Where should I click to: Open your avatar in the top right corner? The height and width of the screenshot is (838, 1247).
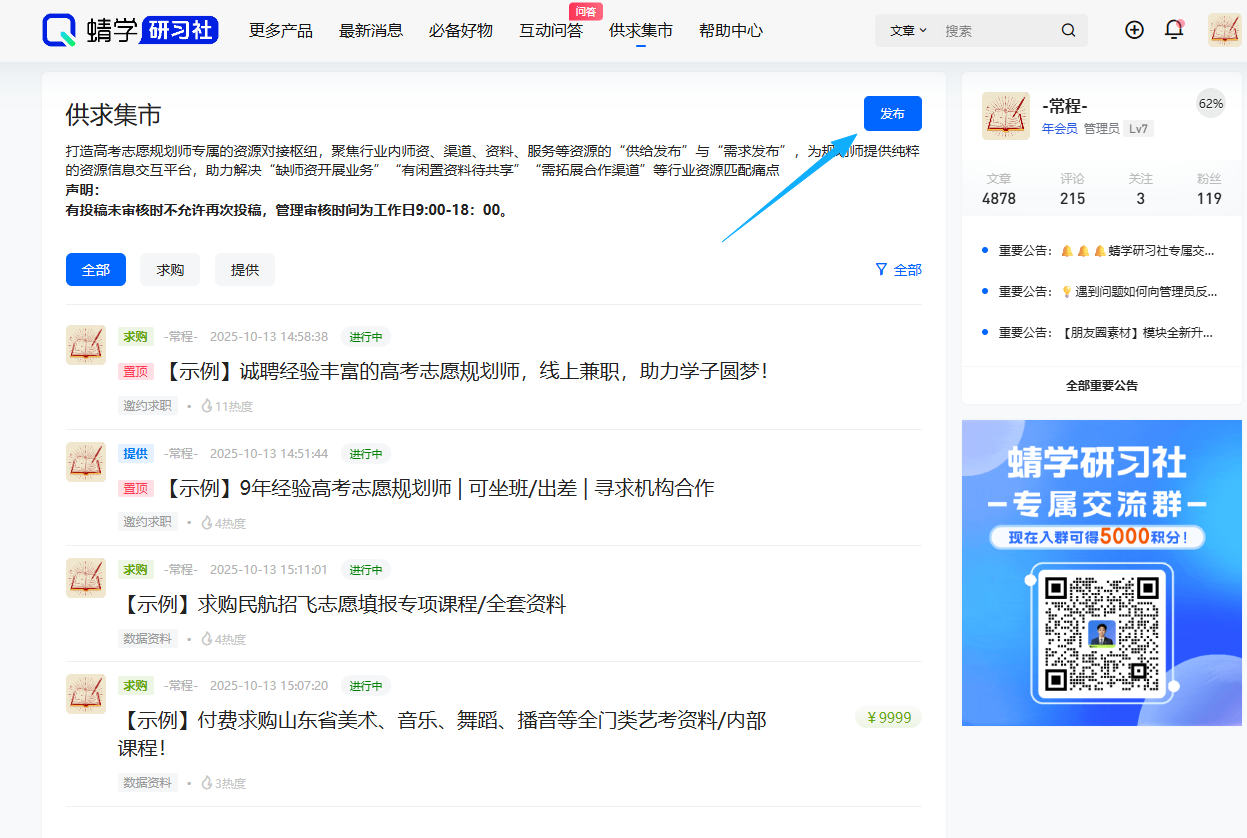tap(1224, 30)
